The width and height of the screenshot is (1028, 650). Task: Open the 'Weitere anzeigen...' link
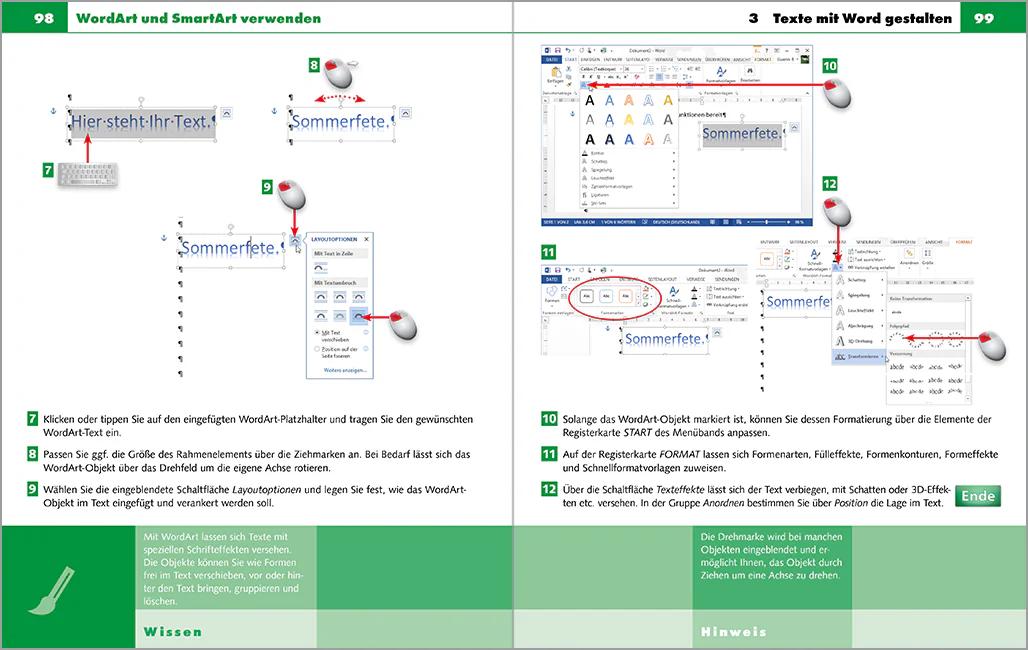pos(345,370)
